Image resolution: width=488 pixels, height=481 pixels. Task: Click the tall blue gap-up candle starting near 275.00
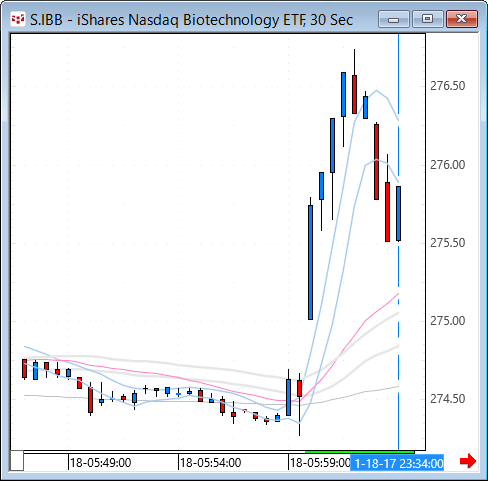tap(310, 262)
